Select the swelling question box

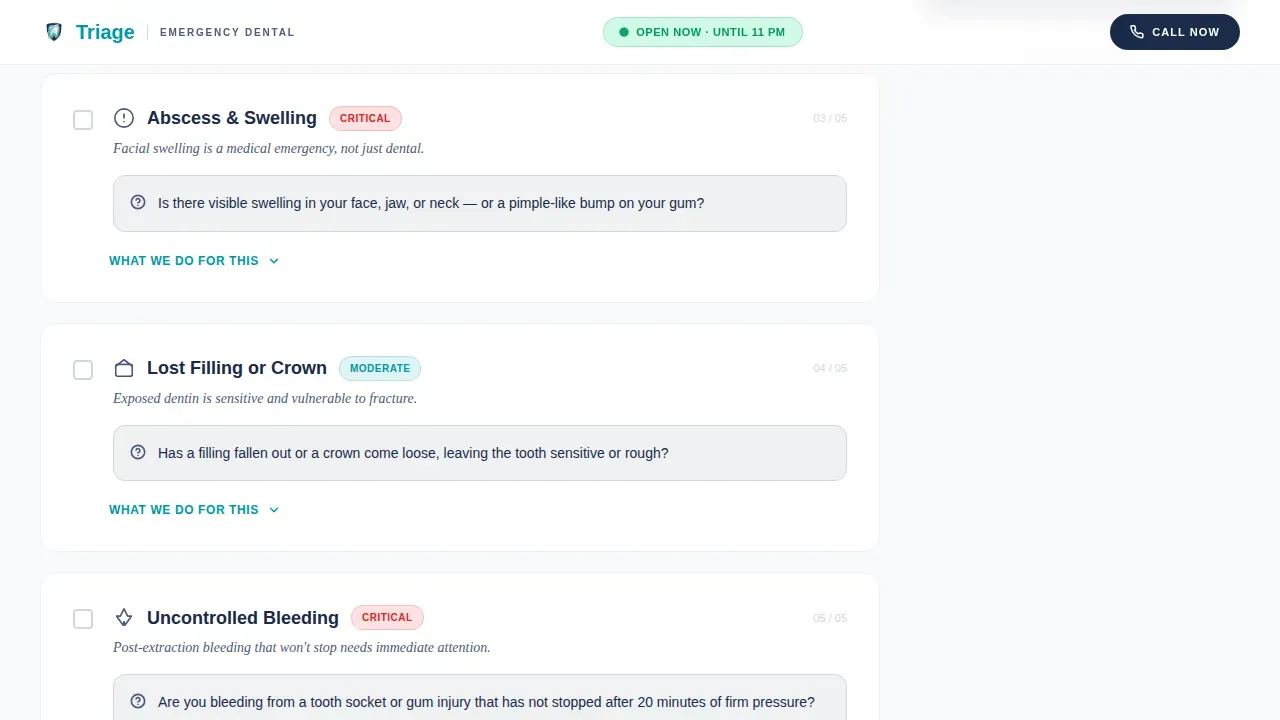tap(480, 203)
